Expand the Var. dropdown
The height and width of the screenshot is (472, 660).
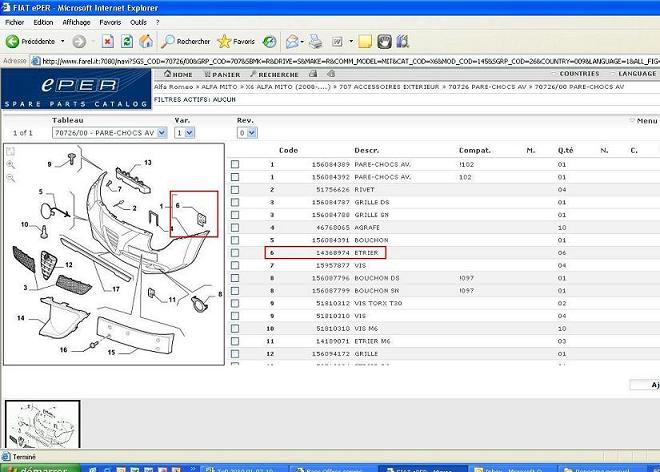coord(188,132)
